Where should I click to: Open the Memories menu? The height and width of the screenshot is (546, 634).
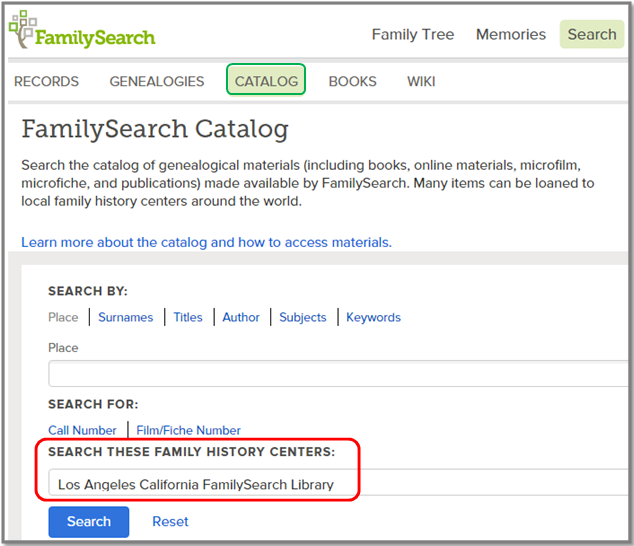tap(510, 34)
